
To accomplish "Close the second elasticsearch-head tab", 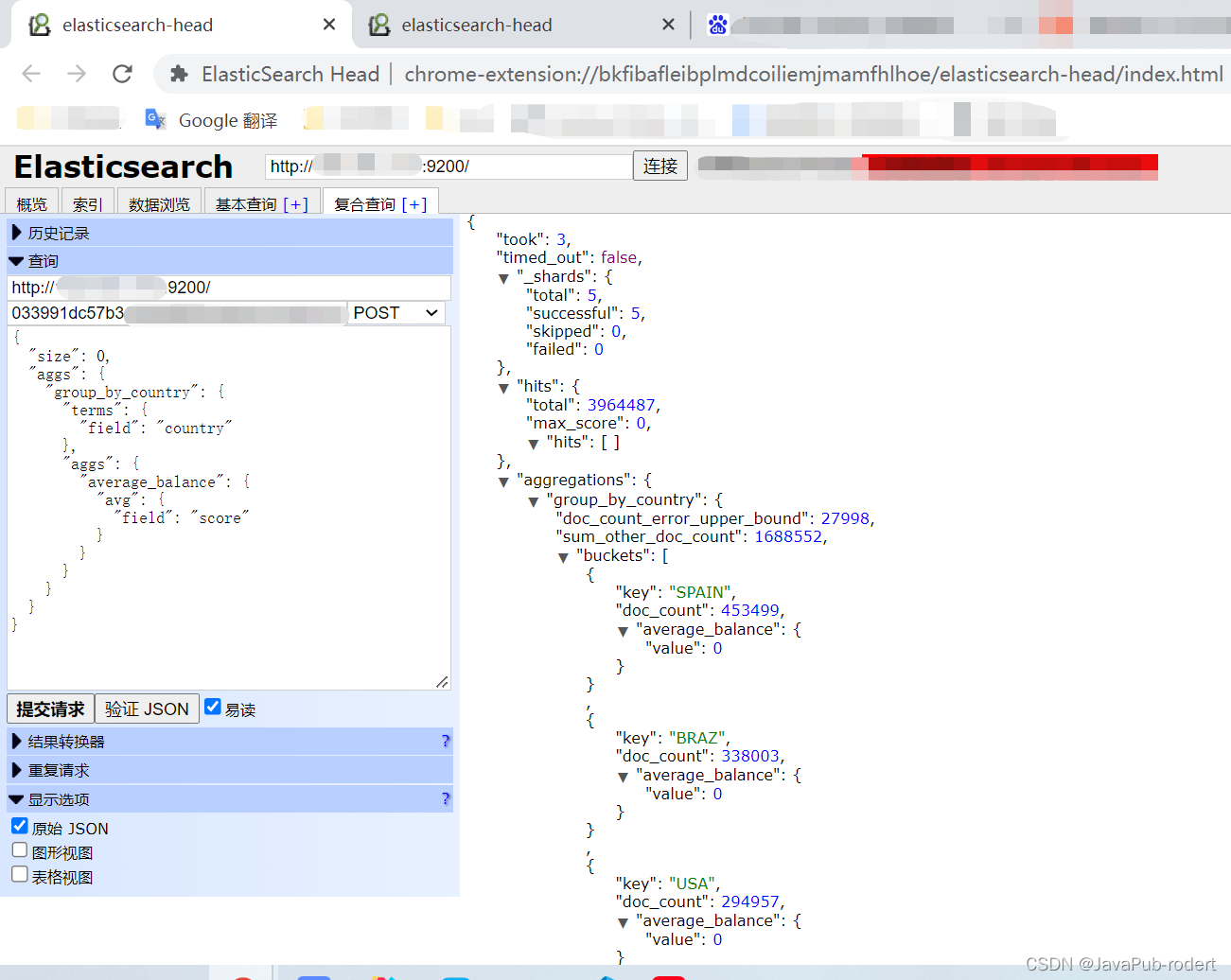I will point(668,25).
